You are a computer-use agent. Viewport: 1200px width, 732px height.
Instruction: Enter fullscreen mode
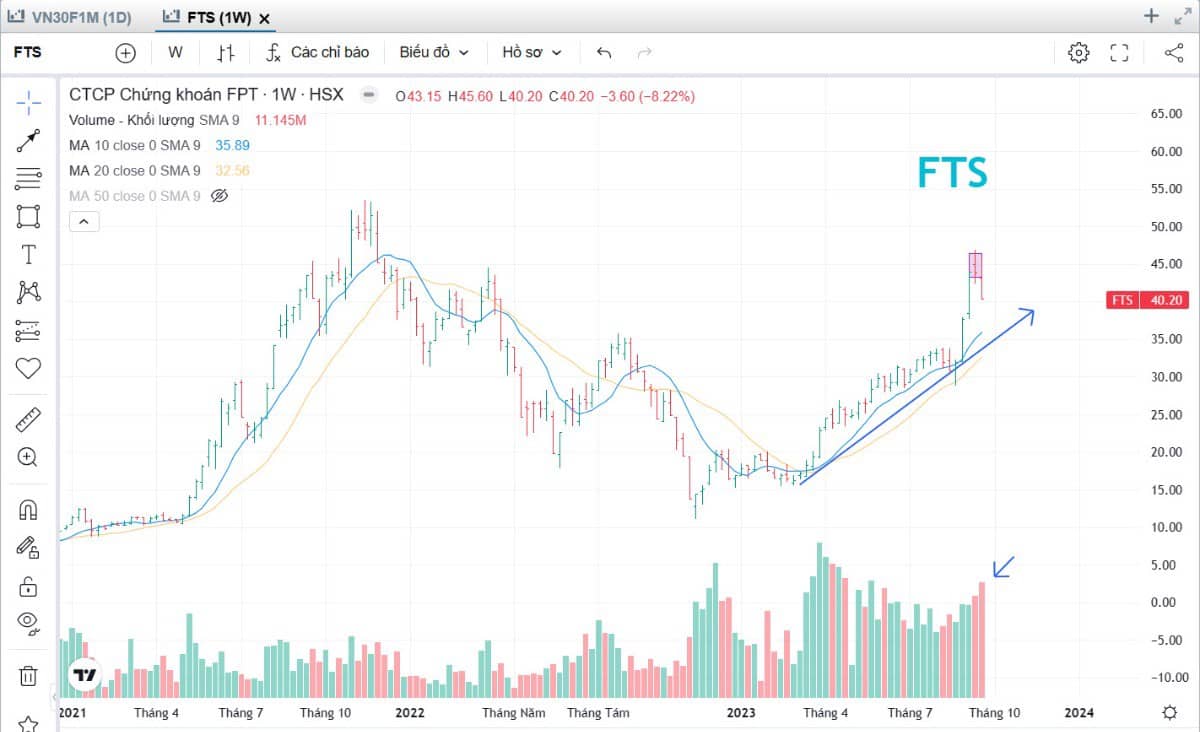1119,53
